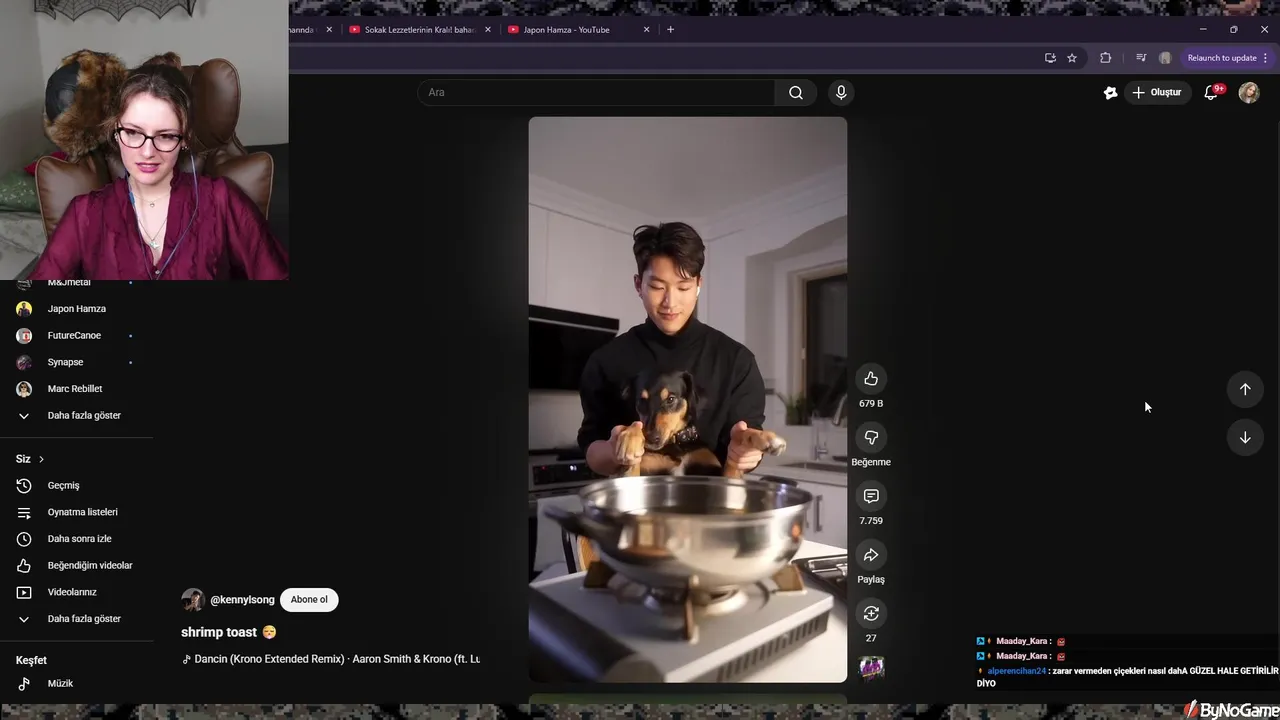The height and width of the screenshot is (720, 1280).
Task: Open the Siz section chevron
Action: click(41, 459)
